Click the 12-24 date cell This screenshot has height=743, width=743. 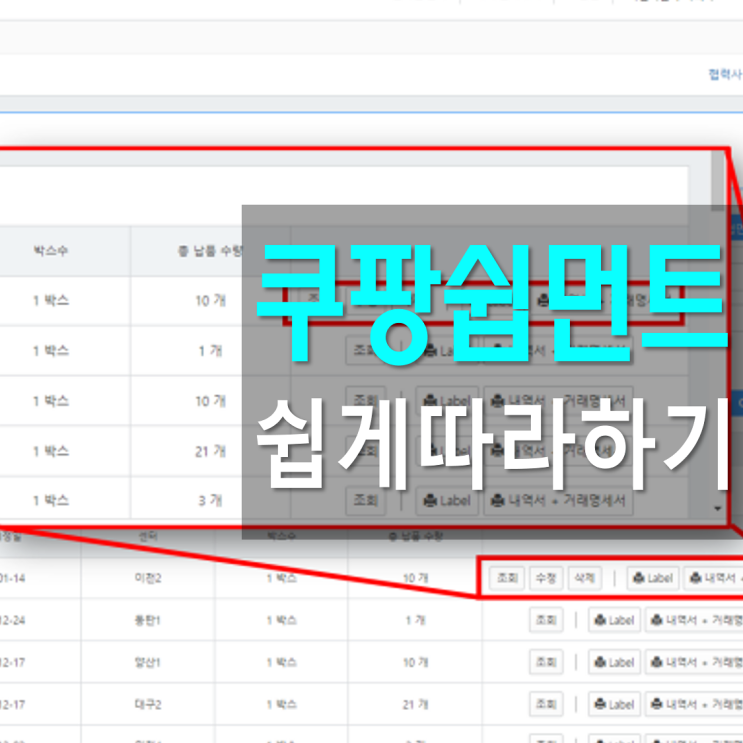coord(12,620)
